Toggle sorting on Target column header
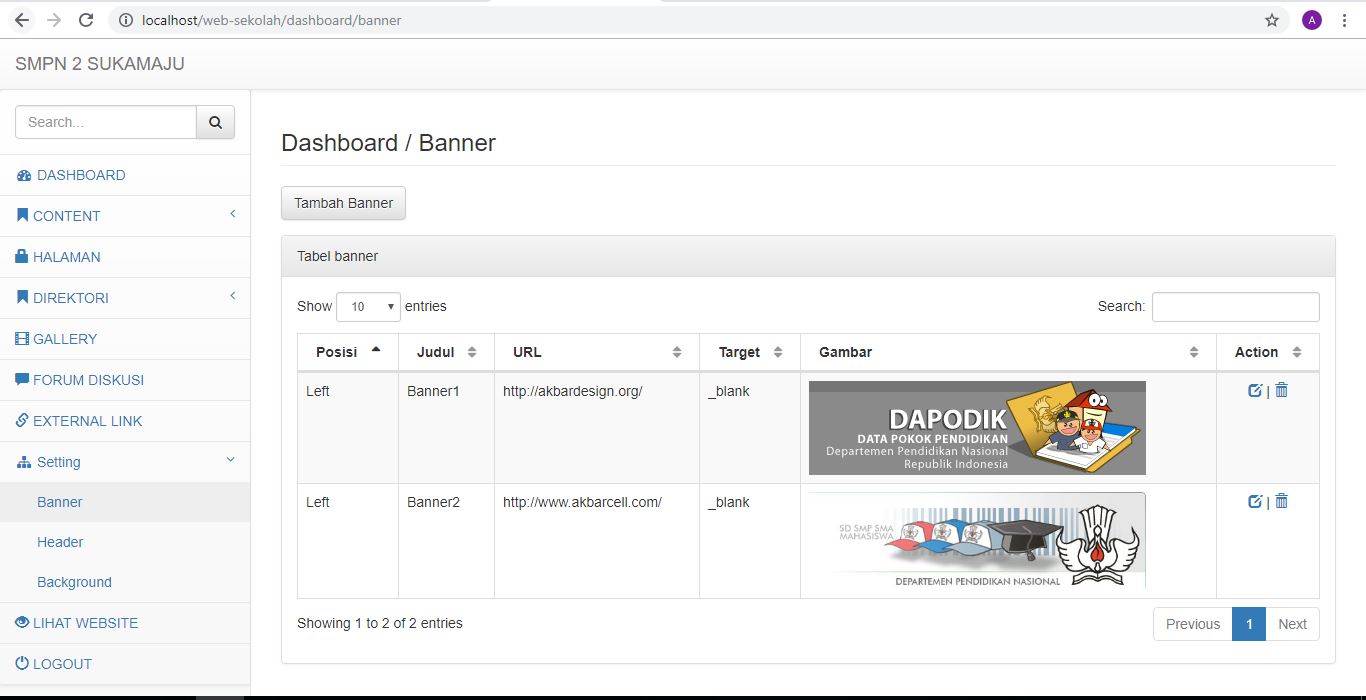Screen dimensions: 1366x700 coord(749,352)
